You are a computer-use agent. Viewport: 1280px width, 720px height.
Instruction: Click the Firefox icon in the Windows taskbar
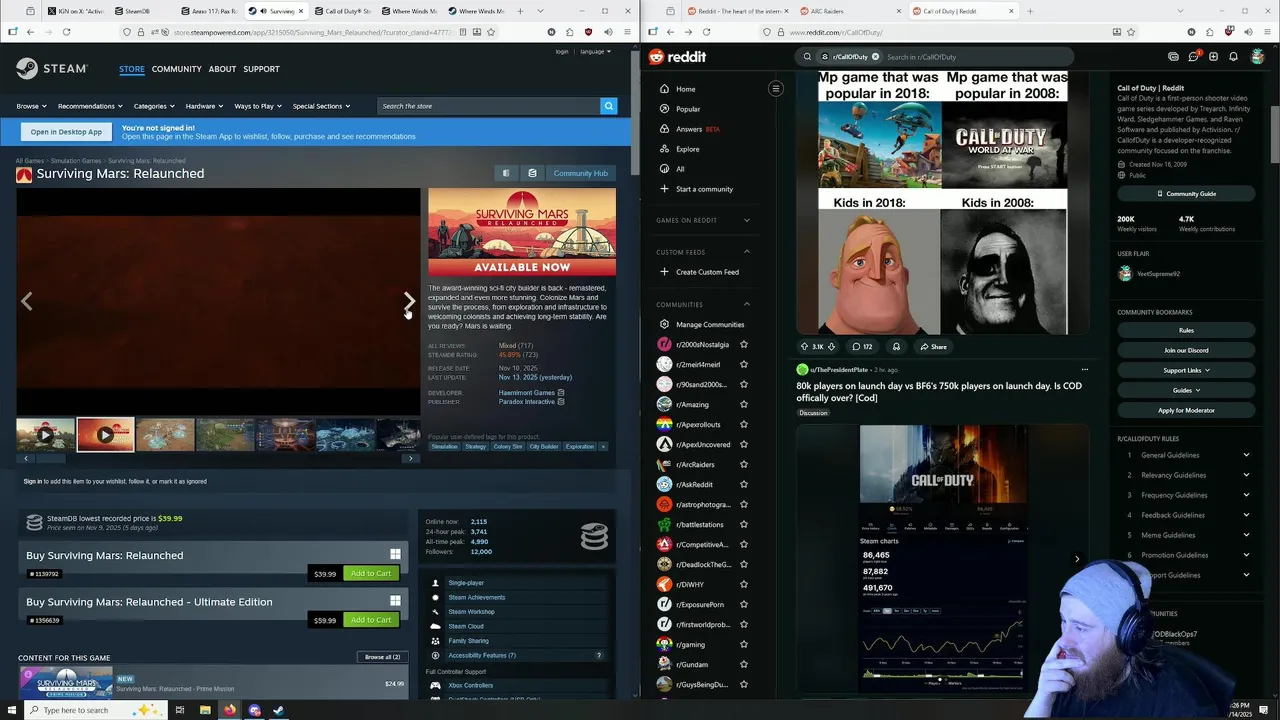pos(230,710)
